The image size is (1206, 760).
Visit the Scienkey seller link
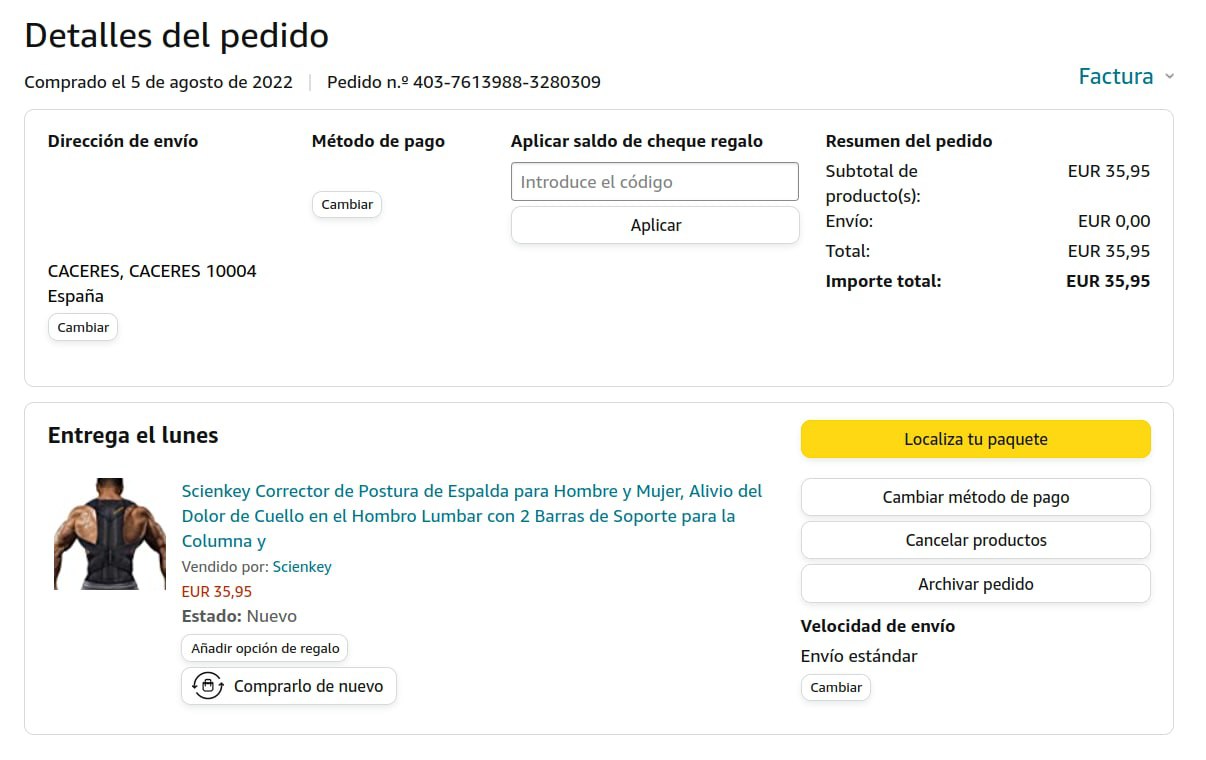click(x=302, y=567)
